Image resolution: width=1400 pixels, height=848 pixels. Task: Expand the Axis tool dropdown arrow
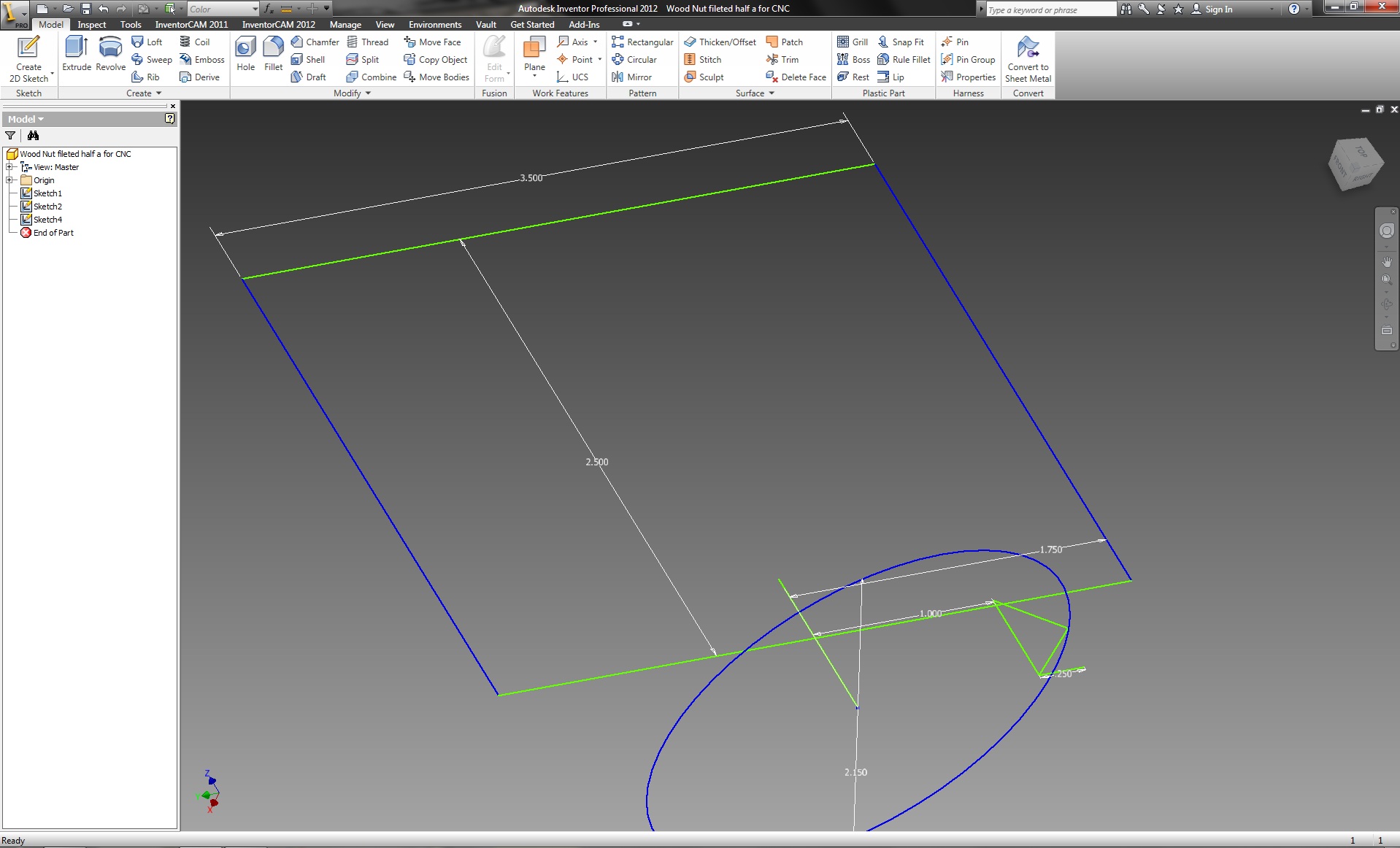tap(596, 42)
